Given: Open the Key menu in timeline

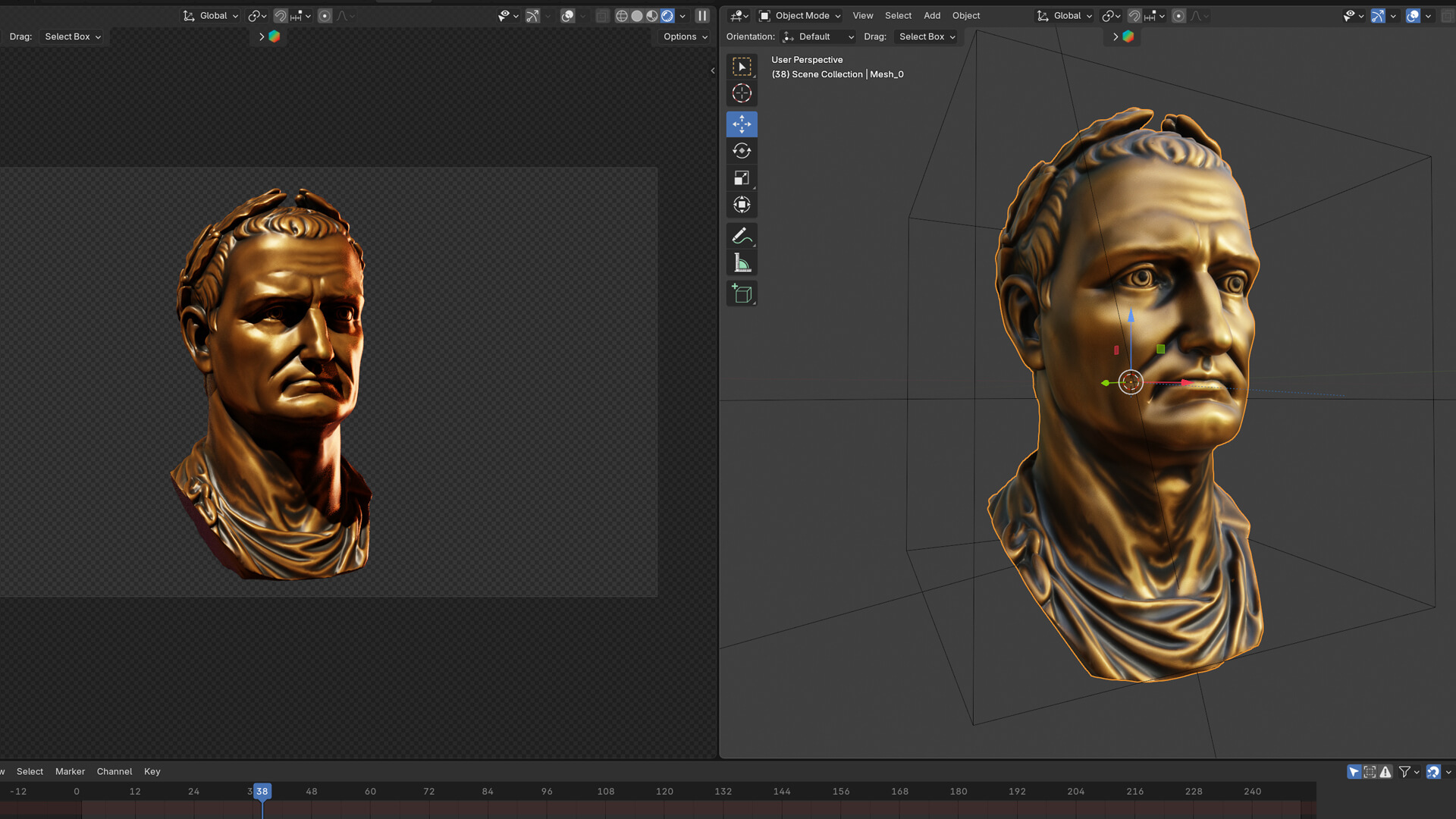Looking at the screenshot, I should 152,771.
